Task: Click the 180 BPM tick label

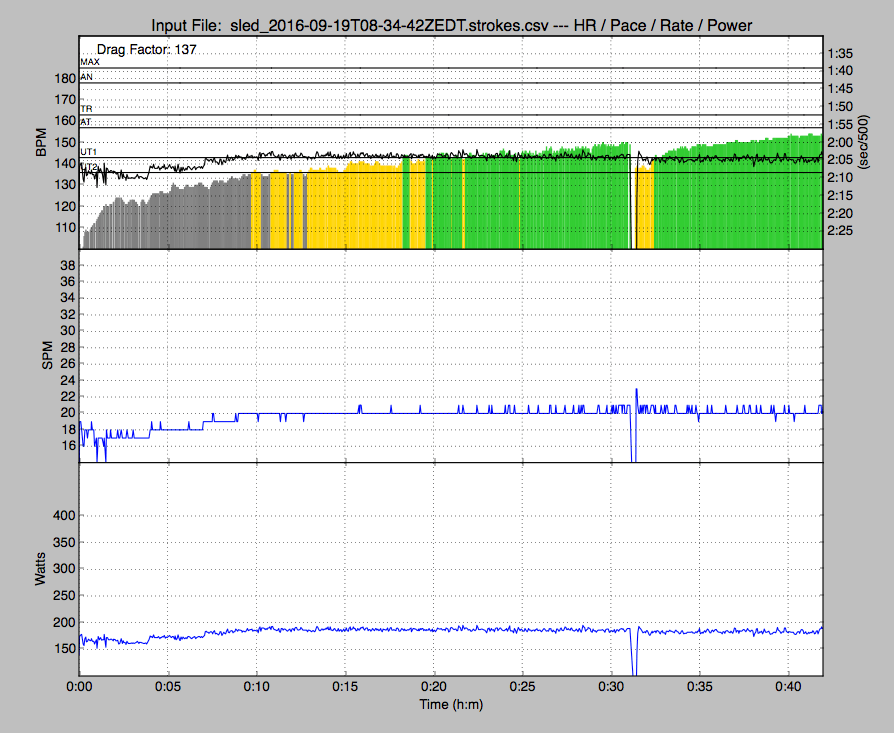Action: tap(63, 78)
